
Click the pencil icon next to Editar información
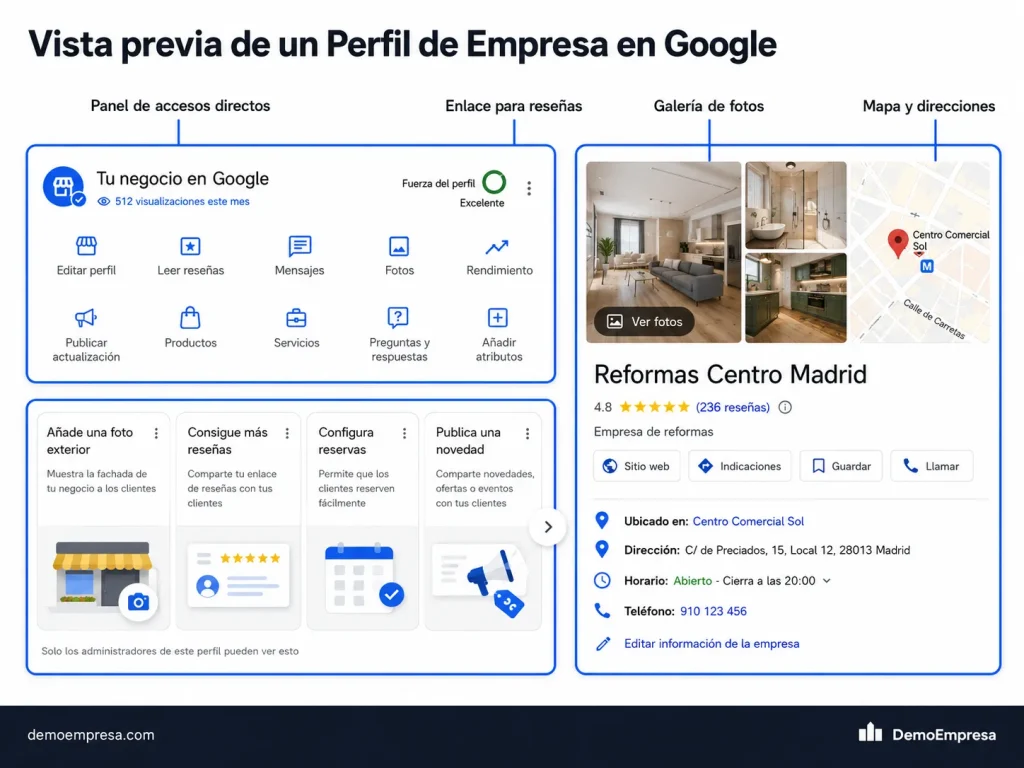click(603, 644)
